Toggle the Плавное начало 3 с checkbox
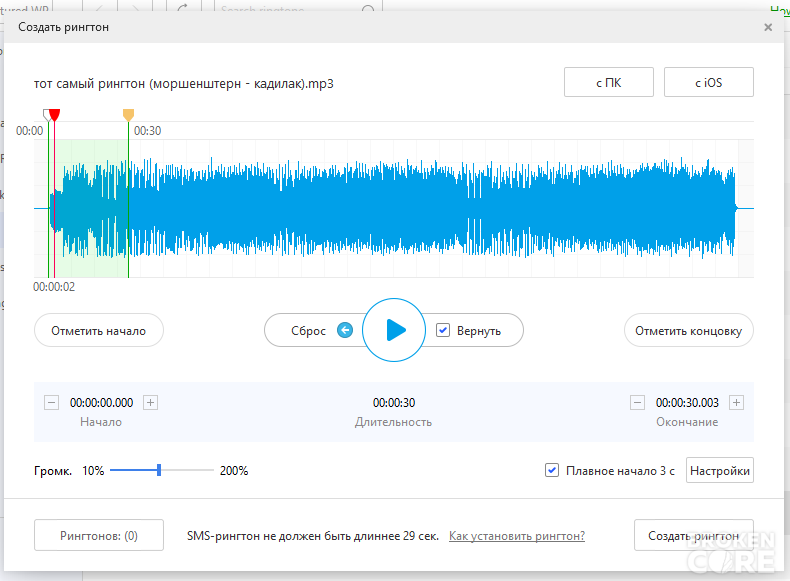This screenshot has height=581, width=790. pos(552,470)
